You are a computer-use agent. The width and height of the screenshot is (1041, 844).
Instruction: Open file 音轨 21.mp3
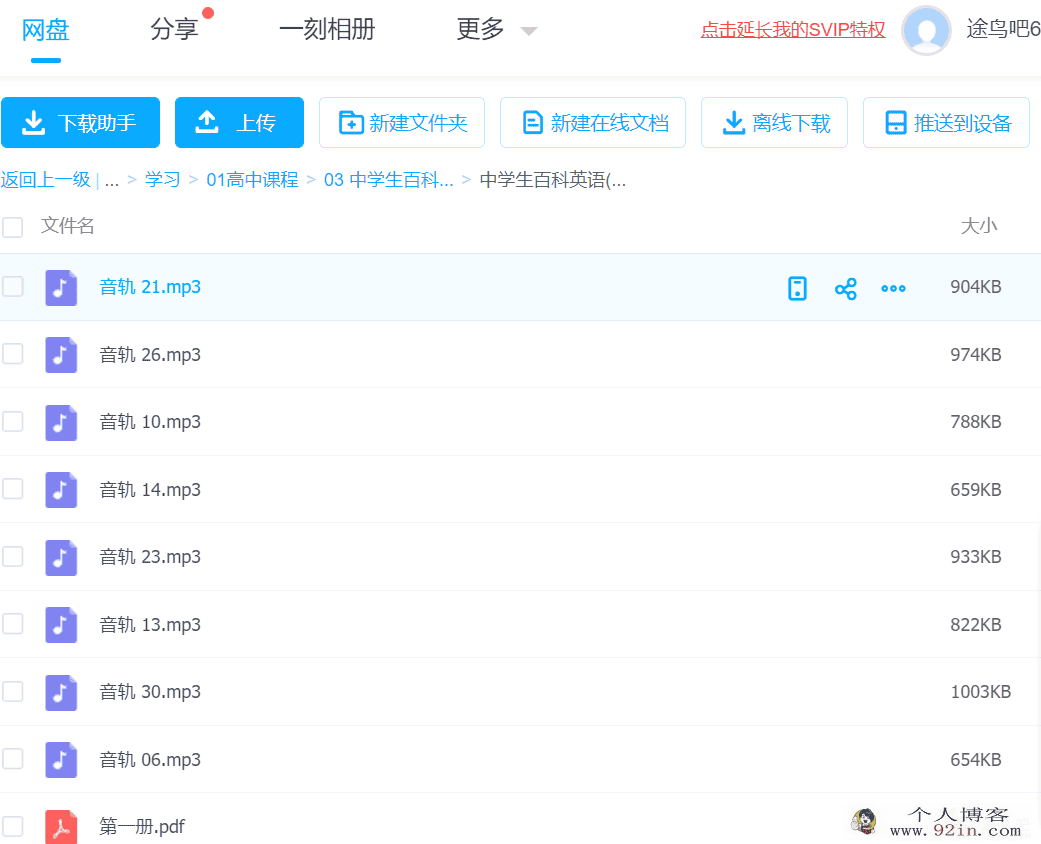click(x=150, y=287)
